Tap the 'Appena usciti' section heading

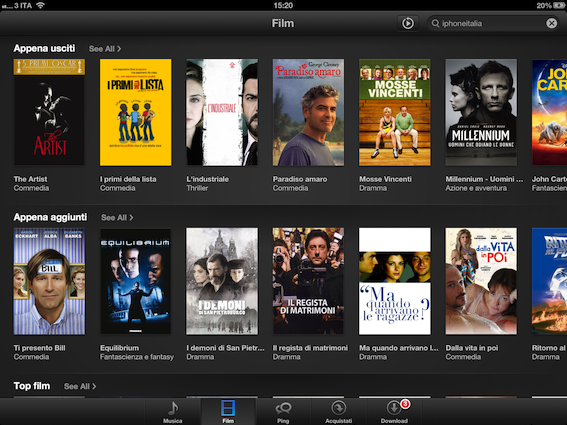pyautogui.click(x=44, y=48)
